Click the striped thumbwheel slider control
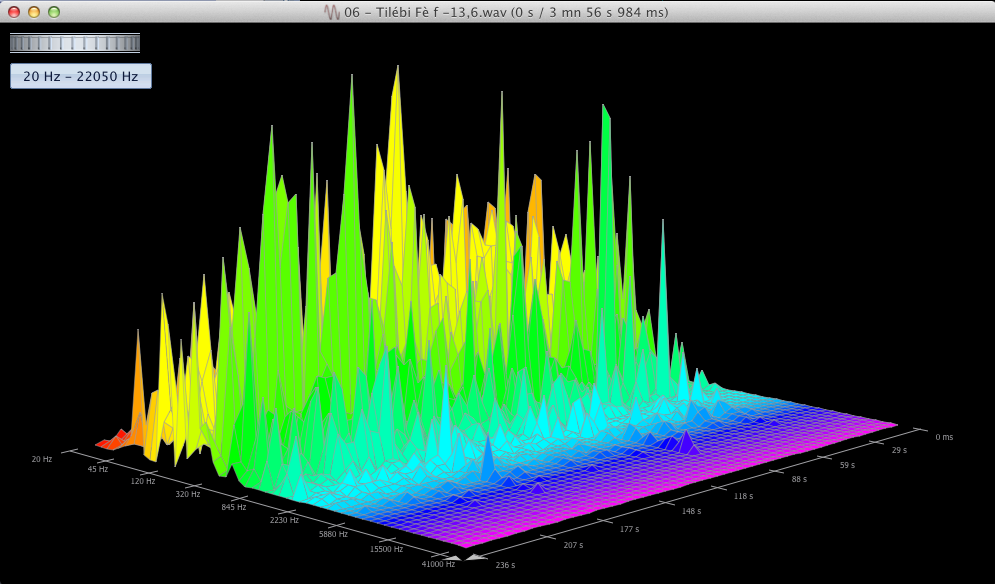 pos(75,43)
